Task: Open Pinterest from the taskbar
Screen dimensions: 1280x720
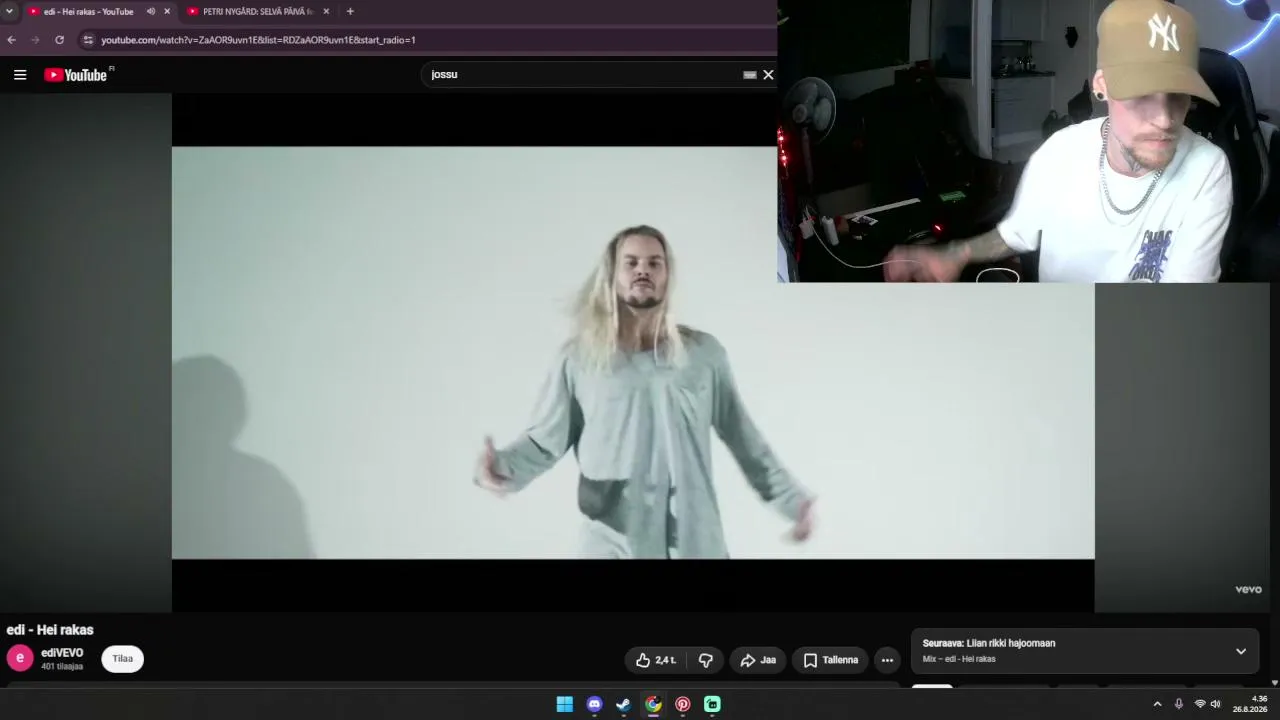Action: 683,704
